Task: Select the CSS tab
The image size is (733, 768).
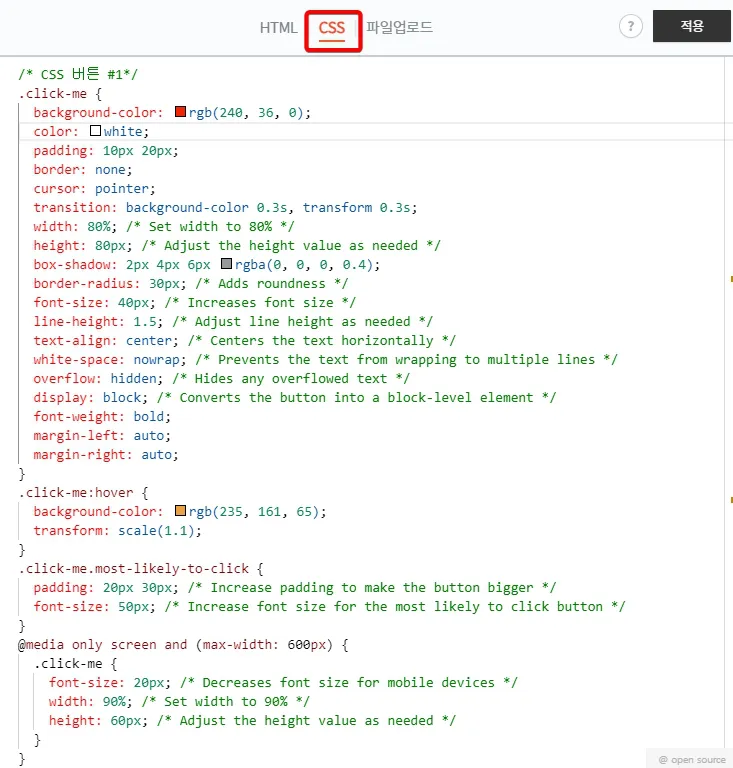Action: 332,28
